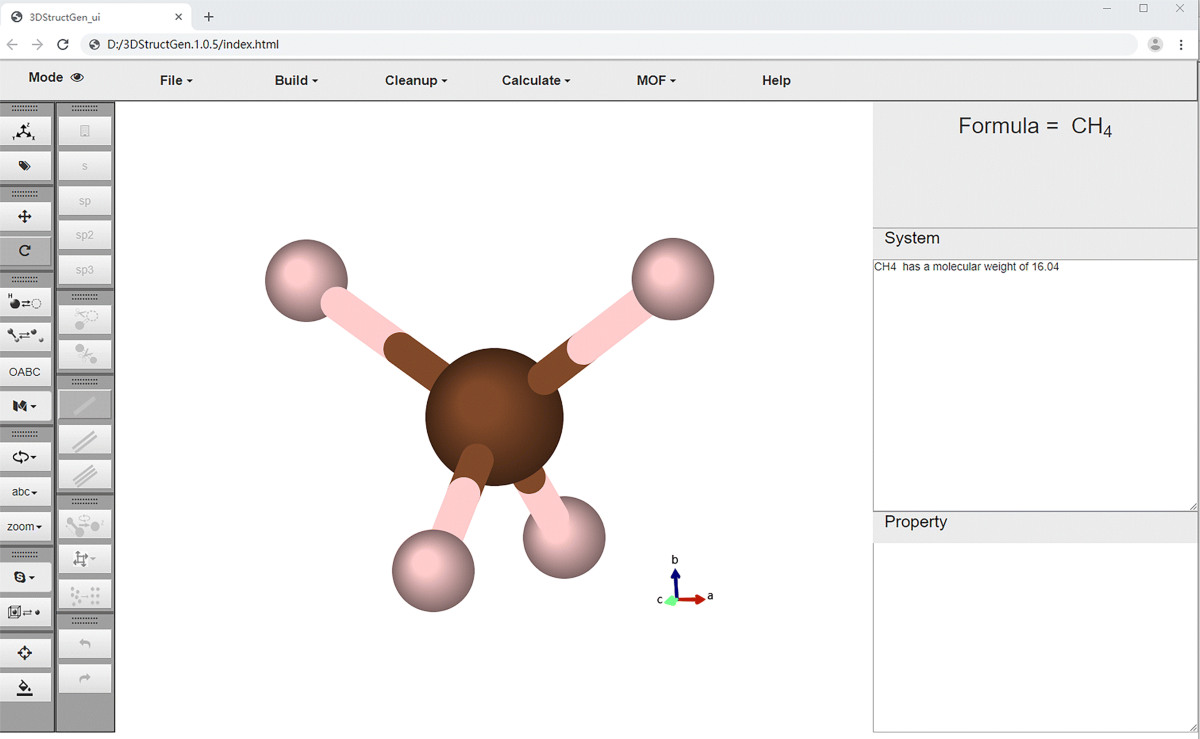
Task: Click the XYZ axes icon button
Action: 25,131
